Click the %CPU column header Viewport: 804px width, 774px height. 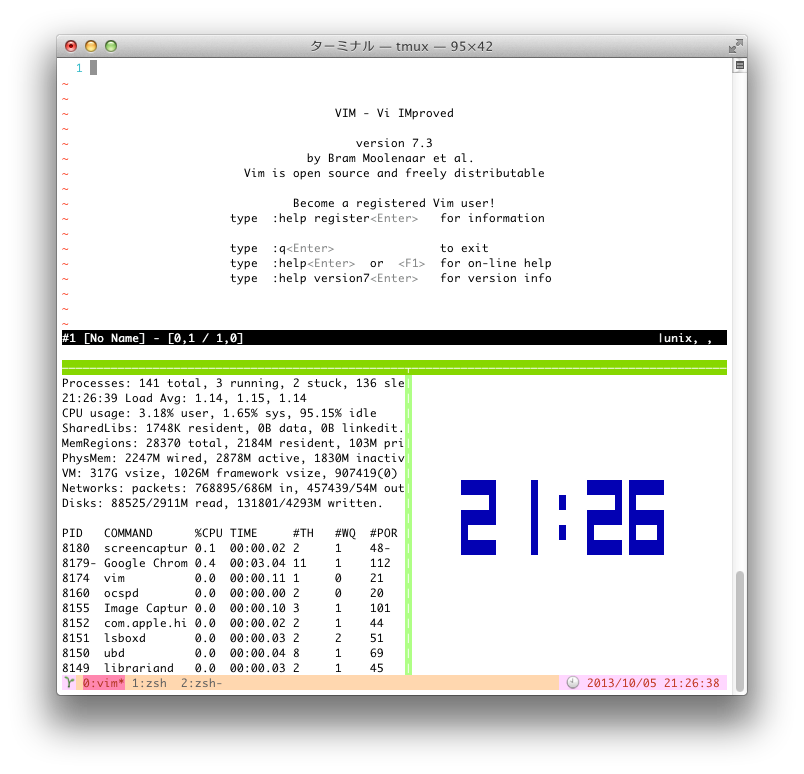coord(209,533)
